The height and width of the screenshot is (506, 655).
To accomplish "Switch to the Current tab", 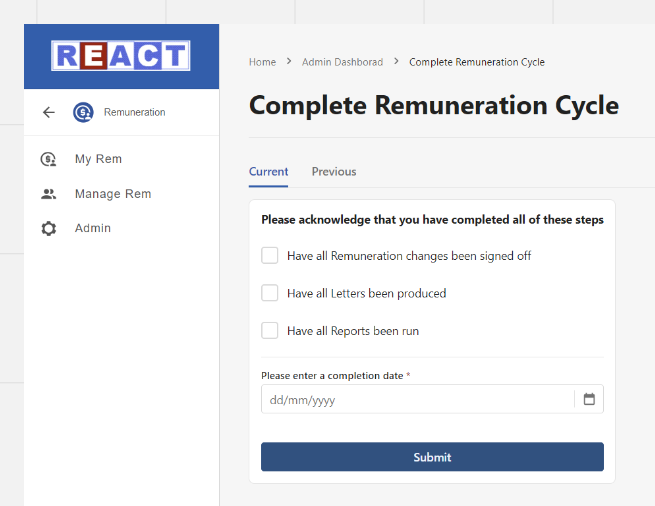I will click(268, 172).
